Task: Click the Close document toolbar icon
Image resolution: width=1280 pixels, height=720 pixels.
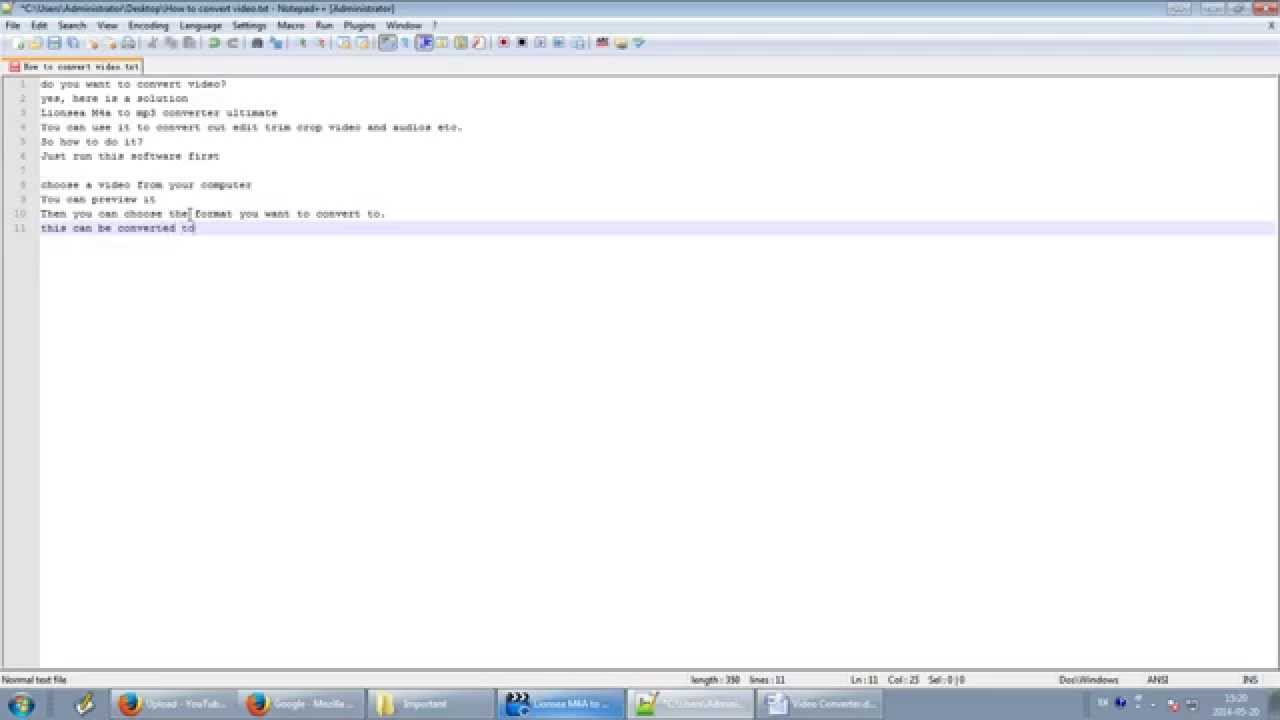Action: 93,43
